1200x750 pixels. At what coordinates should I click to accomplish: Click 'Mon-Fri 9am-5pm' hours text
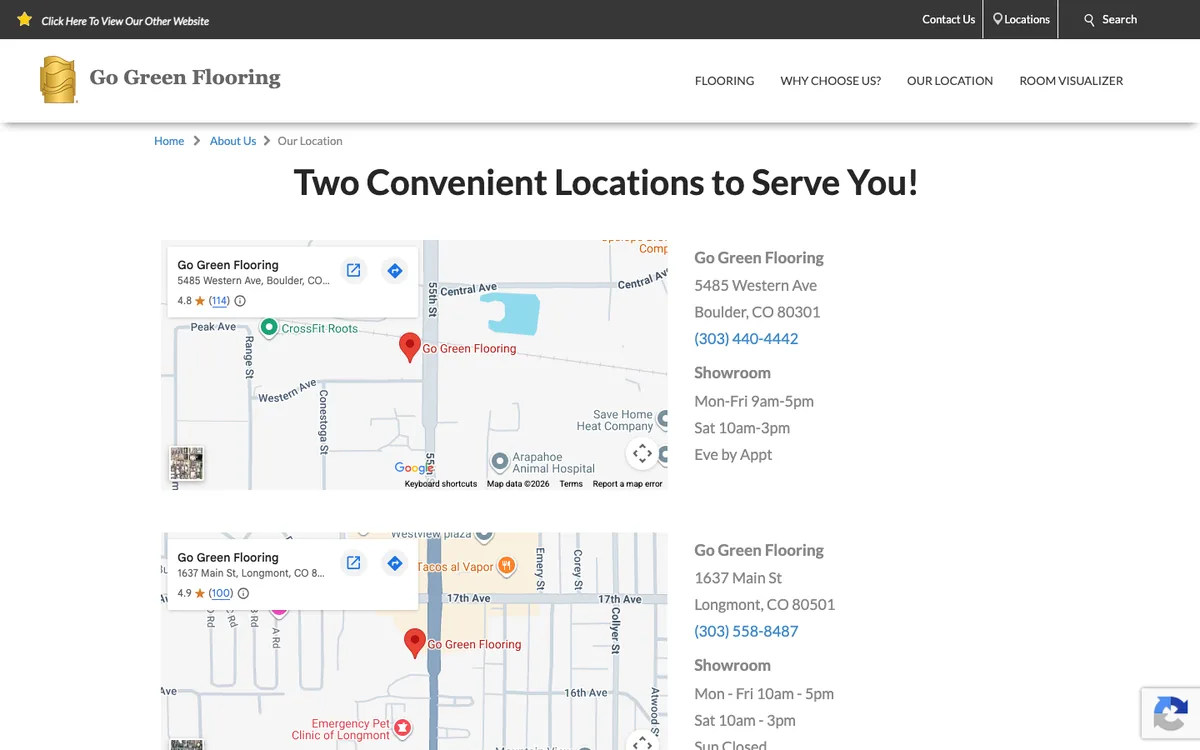click(x=754, y=401)
